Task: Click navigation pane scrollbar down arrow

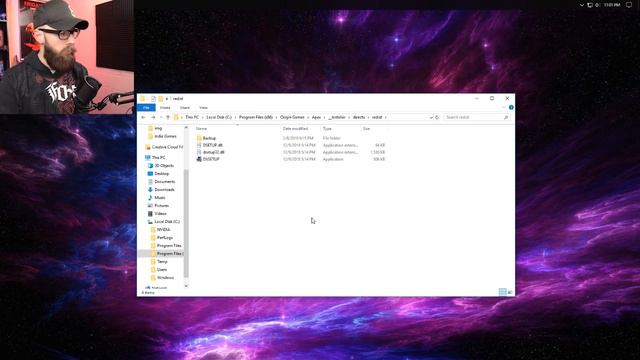Action: point(186,286)
